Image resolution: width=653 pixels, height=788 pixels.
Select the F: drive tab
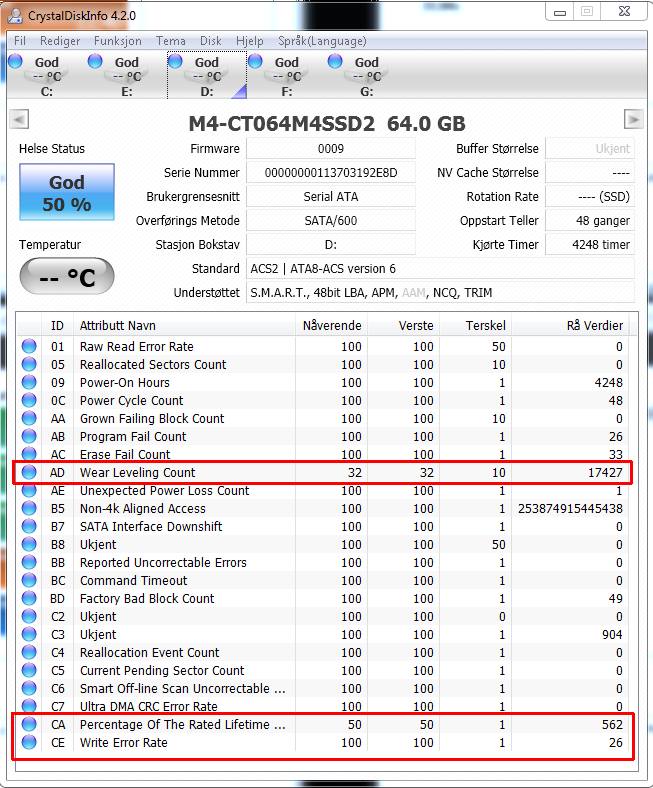click(x=287, y=75)
